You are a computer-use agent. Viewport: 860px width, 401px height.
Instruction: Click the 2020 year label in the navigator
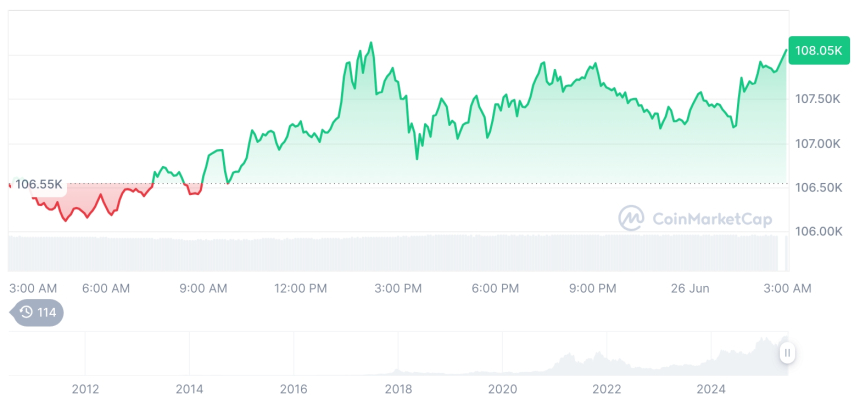tap(502, 389)
